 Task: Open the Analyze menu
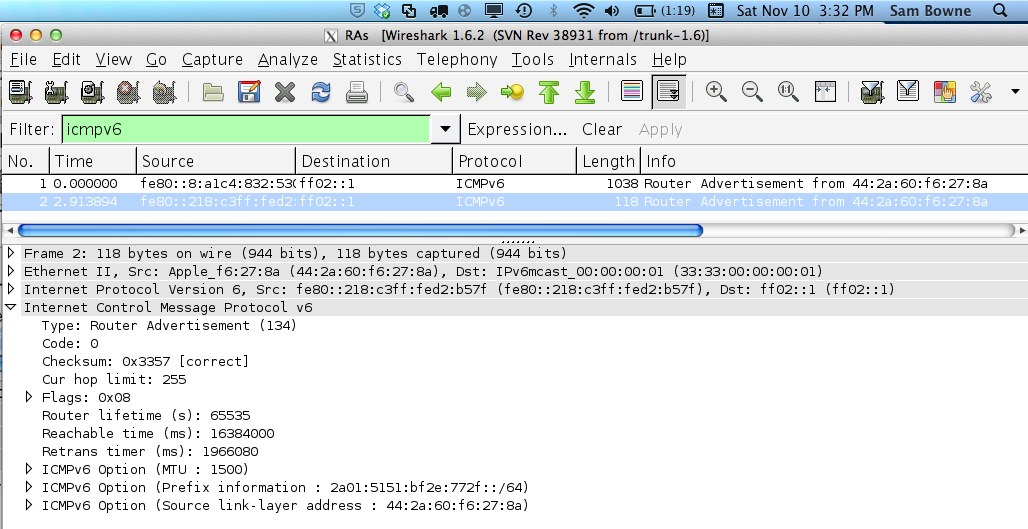pyautogui.click(x=287, y=60)
